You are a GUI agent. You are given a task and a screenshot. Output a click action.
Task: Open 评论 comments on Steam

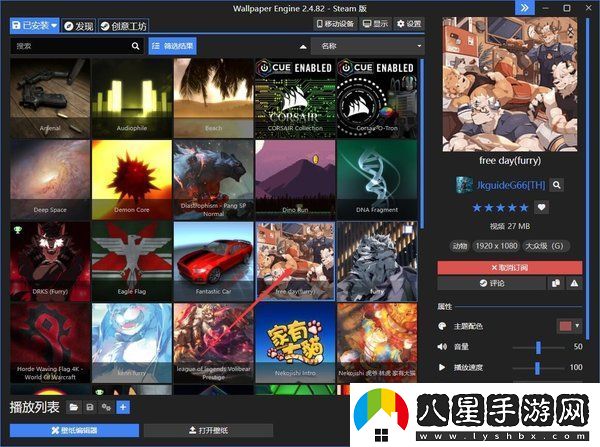(492, 283)
